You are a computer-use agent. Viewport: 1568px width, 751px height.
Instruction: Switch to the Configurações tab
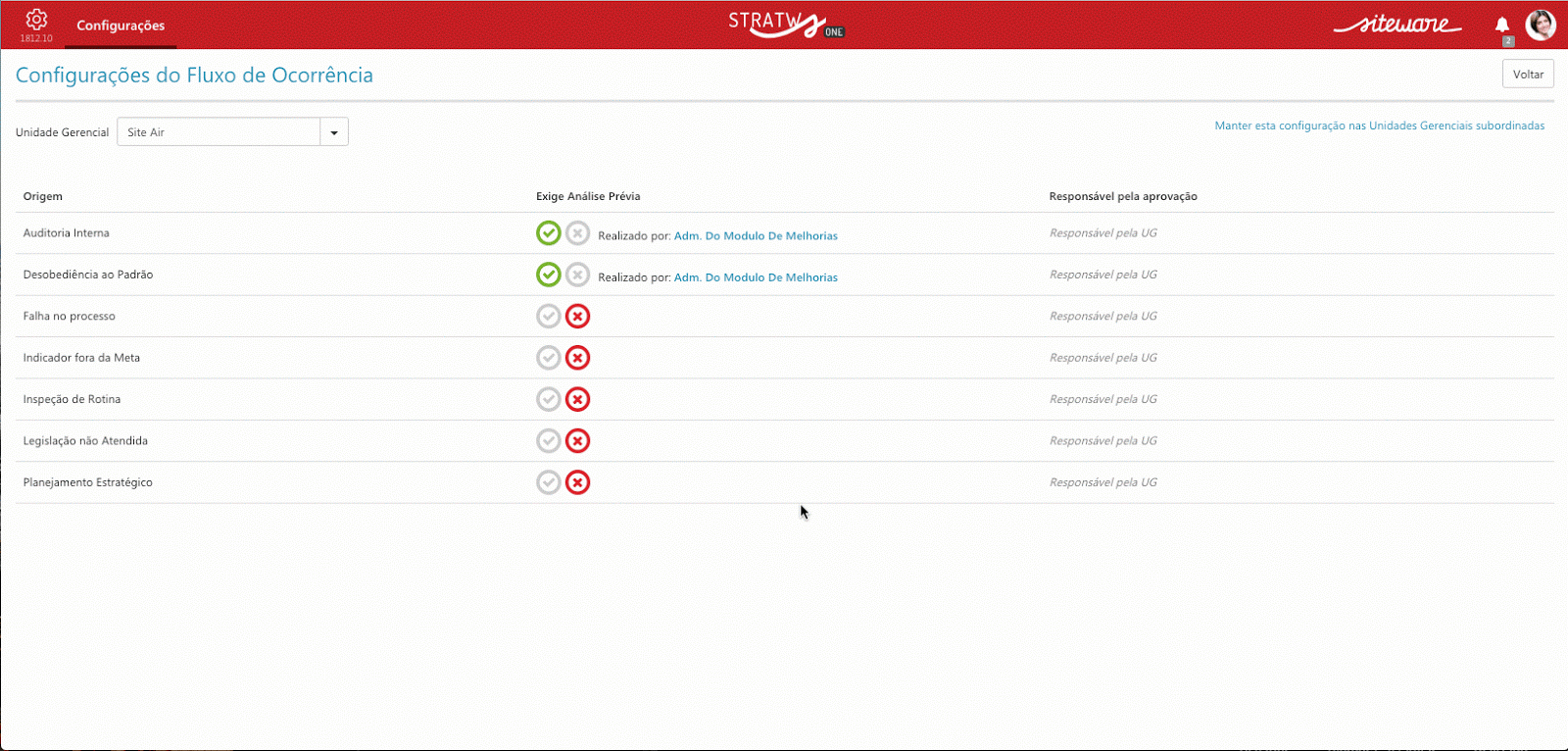click(121, 25)
